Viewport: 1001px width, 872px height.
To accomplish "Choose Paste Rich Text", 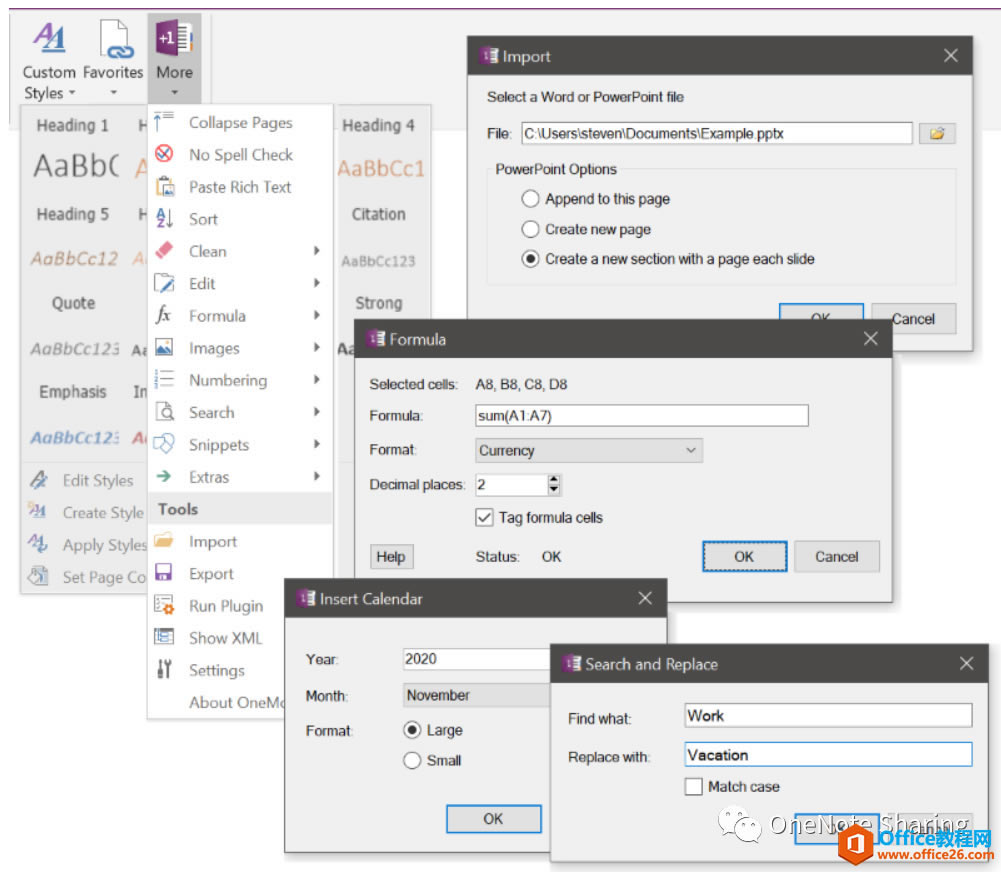I will pos(240,187).
